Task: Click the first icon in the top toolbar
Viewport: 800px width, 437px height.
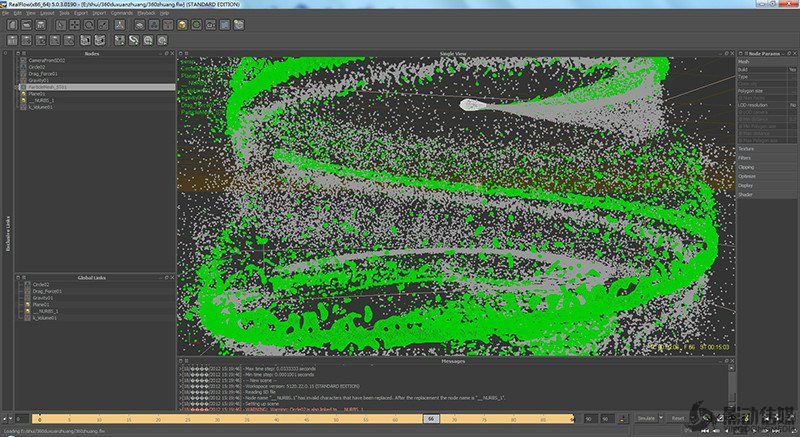Action: click(14, 23)
